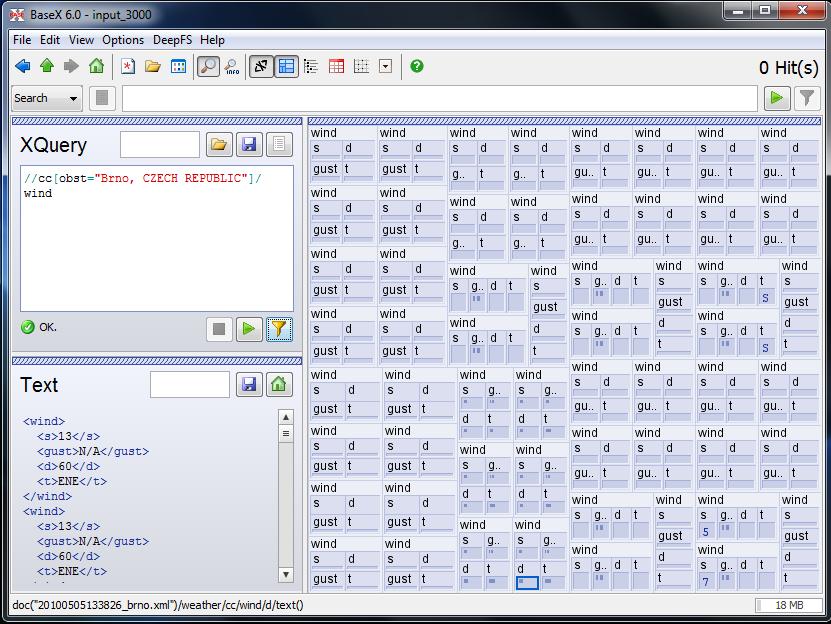Show the red Table view
The image size is (831, 624).
coord(337,66)
